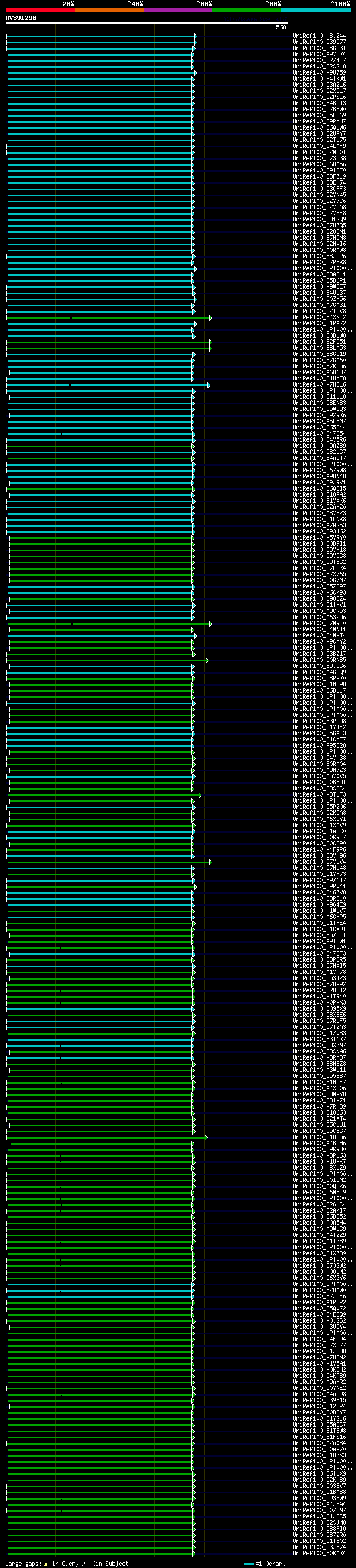Select the UniRef100_P95328 label

(319, 746)
